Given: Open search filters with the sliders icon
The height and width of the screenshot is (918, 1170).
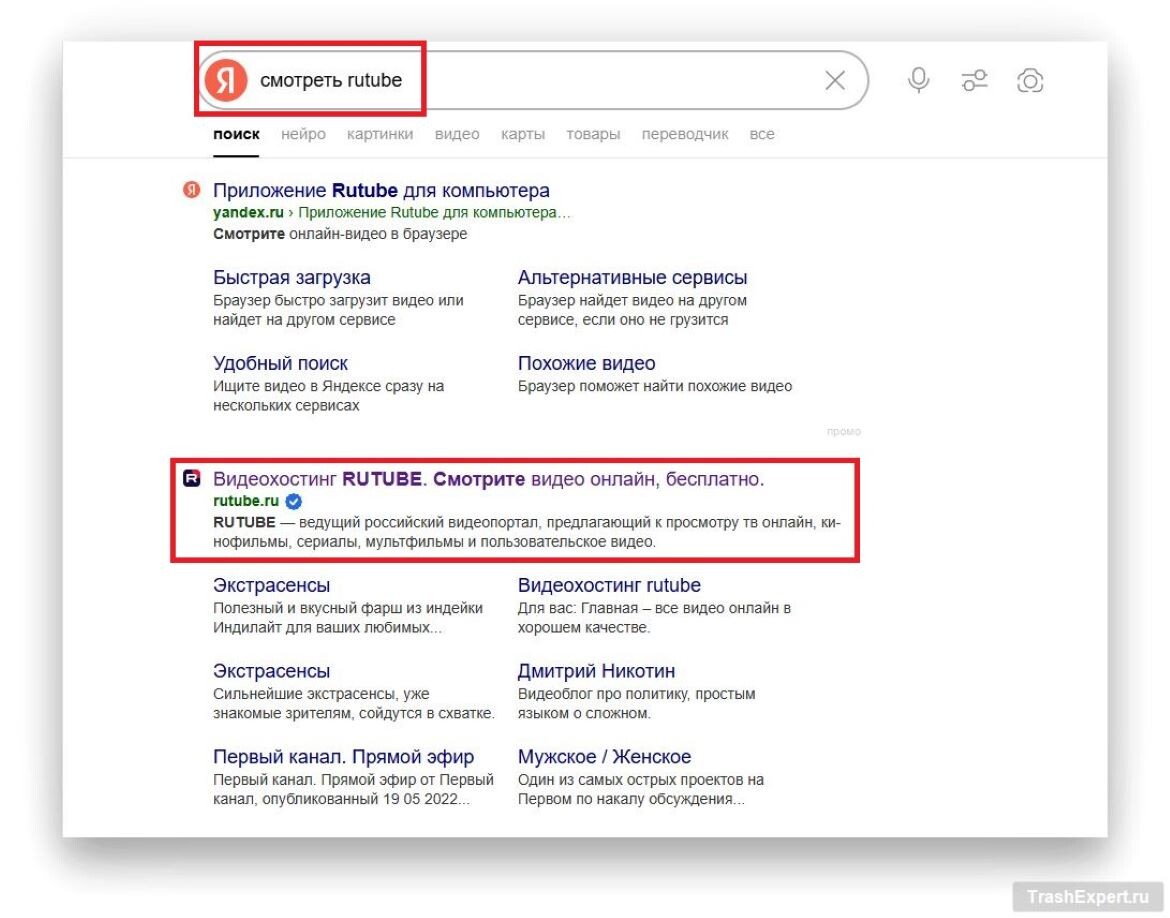Looking at the screenshot, I should [x=975, y=80].
